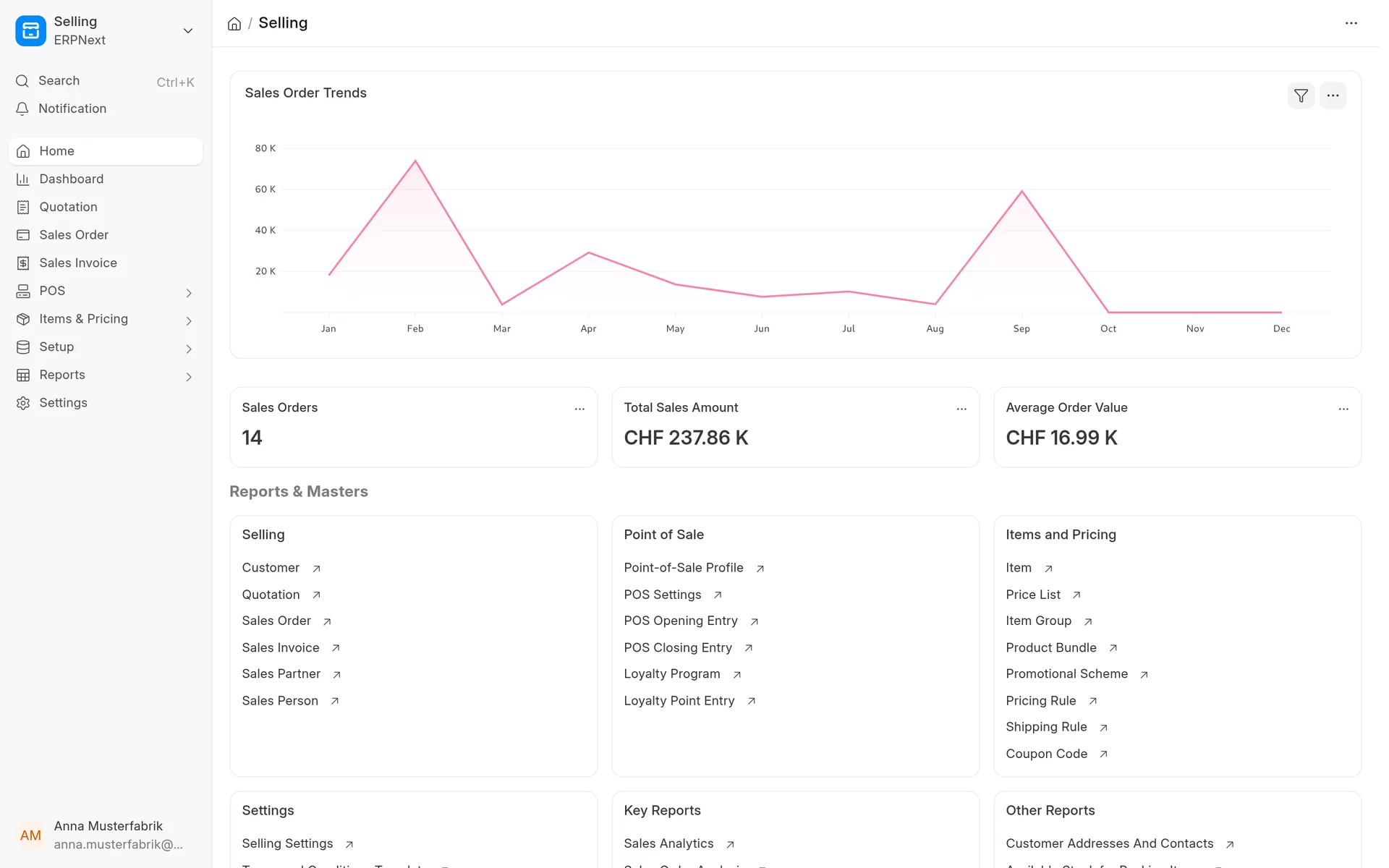Image resolution: width=1389 pixels, height=868 pixels.
Task: Open the Sales Orders card ellipsis menu
Action: tap(579, 409)
